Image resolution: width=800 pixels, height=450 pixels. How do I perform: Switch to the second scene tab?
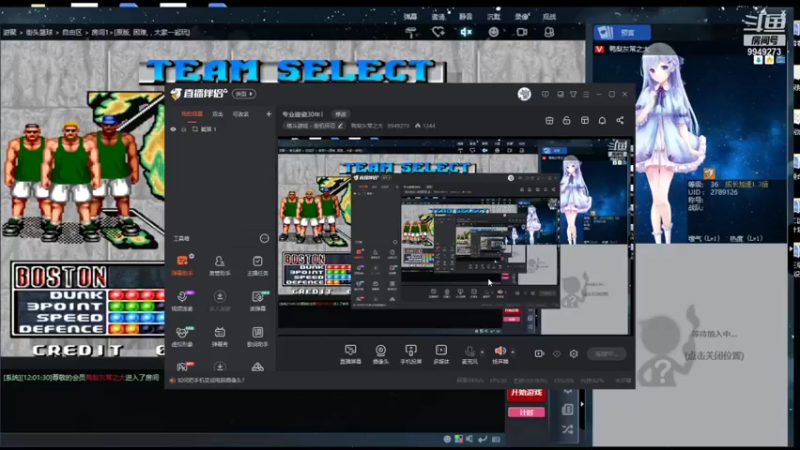coord(217,114)
